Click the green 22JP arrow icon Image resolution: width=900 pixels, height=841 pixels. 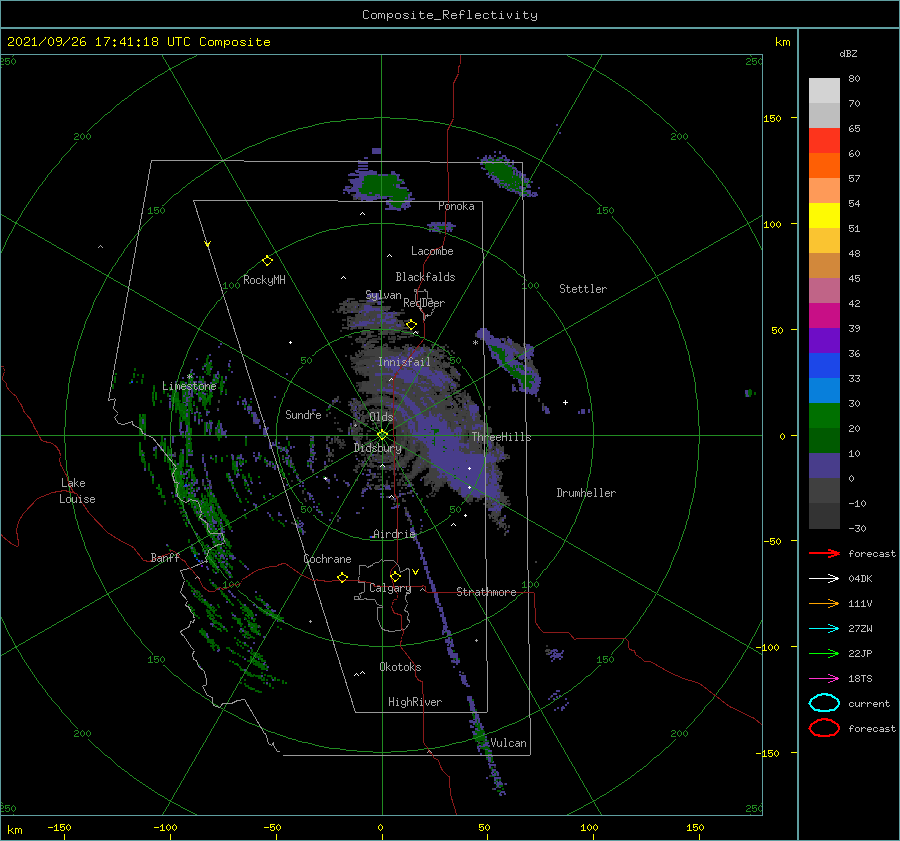824,653
